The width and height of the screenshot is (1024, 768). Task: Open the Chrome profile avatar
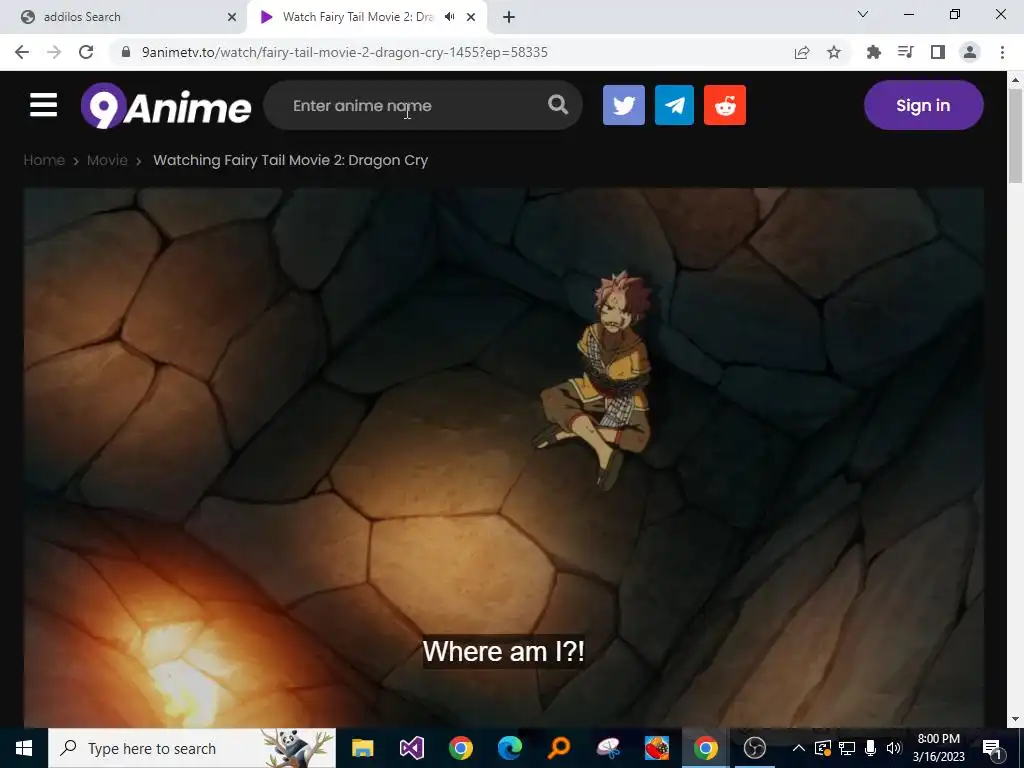click(970, 52)
